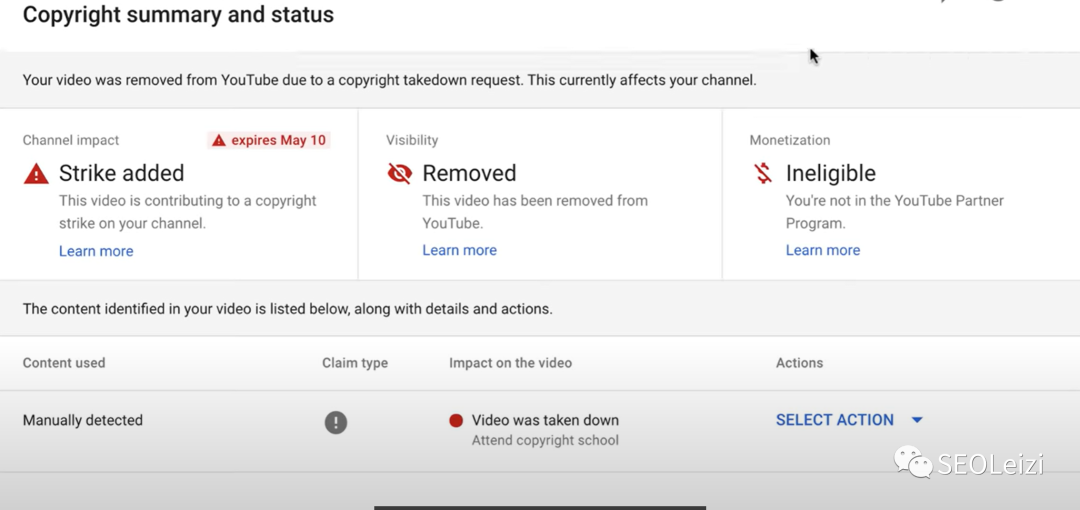This screenshot has width=1080, height=510.
Task: Click the claim type exclamation icon
Action: [336, 422]
